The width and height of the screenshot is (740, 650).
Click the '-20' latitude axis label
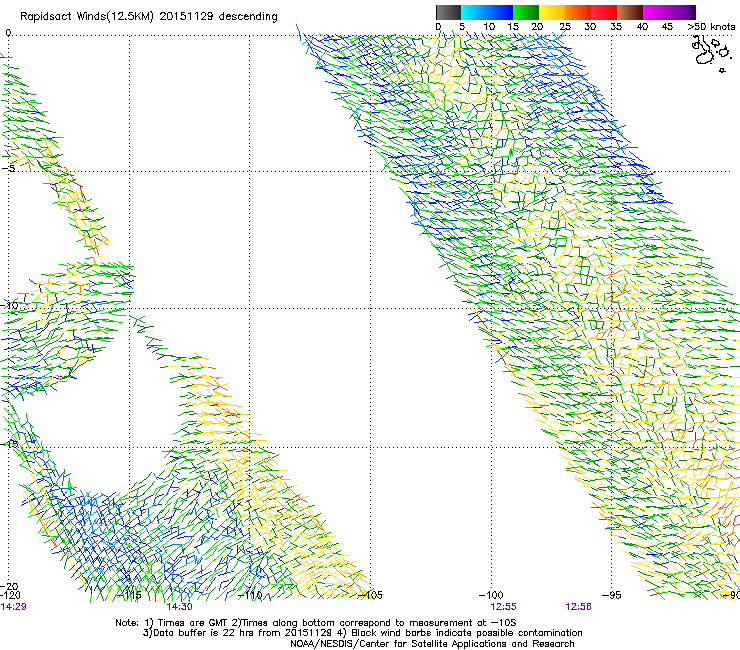pos(9,586)
